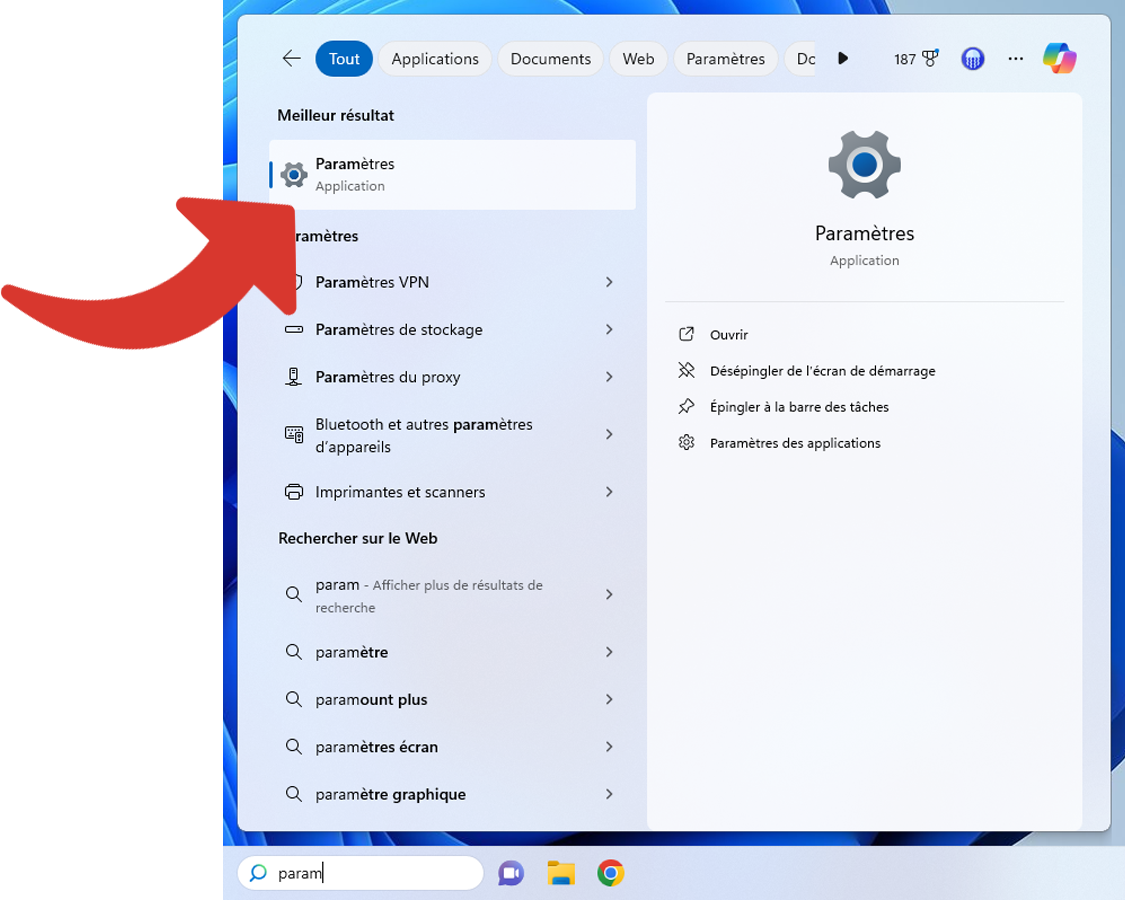Expand the paramètres écran suggestion chevron
This screenshot has width=1125, height=900.
(609, 746)
